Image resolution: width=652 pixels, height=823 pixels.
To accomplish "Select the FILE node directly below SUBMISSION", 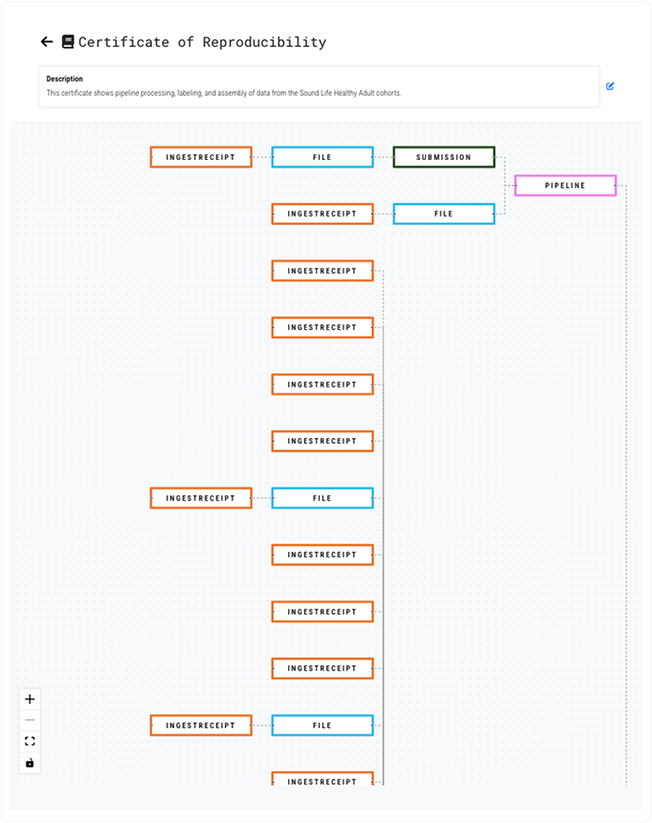I will pyautogui.click(x=443, y=213).
